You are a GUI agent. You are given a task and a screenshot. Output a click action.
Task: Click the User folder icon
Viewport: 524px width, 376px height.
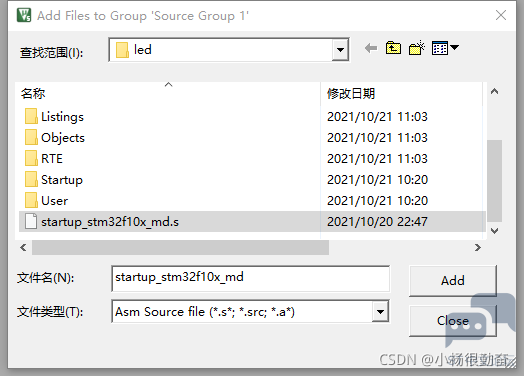[31, 201]
